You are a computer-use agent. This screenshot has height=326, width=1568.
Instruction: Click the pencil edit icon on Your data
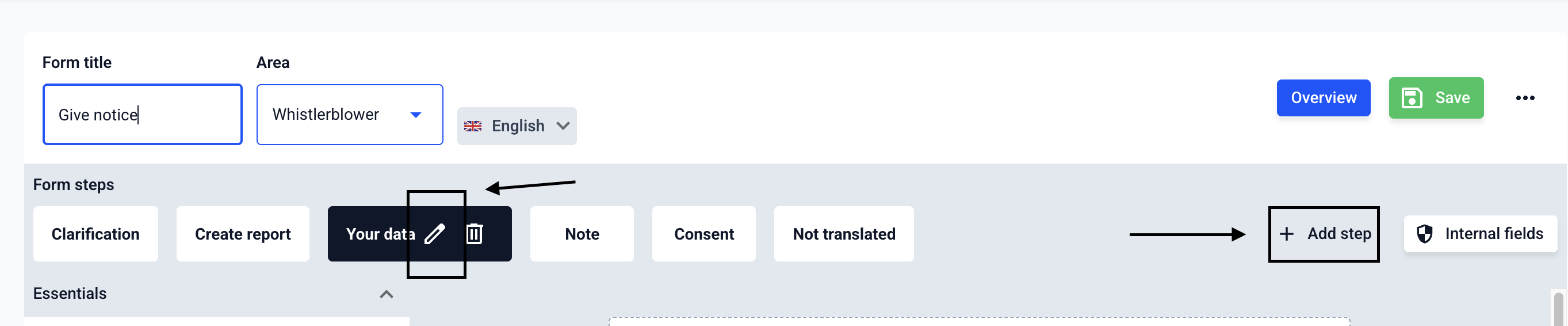coord(435,234)
